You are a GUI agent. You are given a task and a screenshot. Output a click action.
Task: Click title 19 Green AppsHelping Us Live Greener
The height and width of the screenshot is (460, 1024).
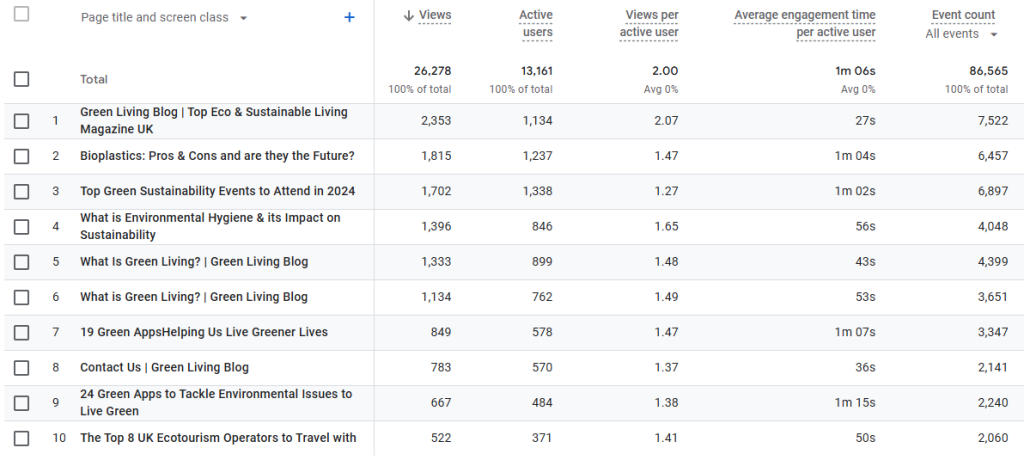point(204,333)
